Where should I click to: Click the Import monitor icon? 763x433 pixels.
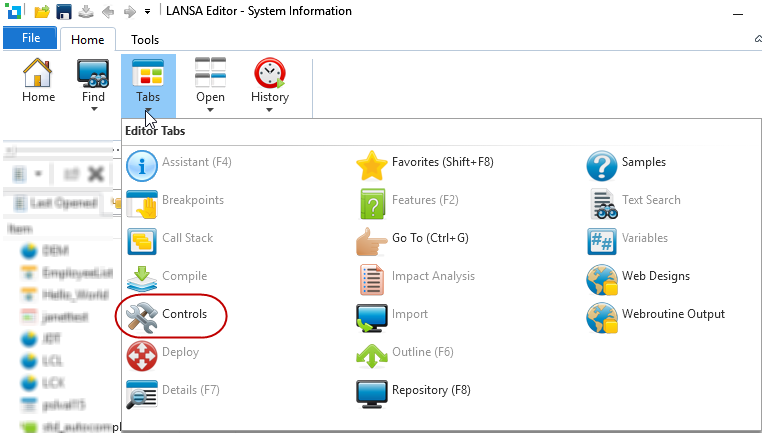coord(372,317)
